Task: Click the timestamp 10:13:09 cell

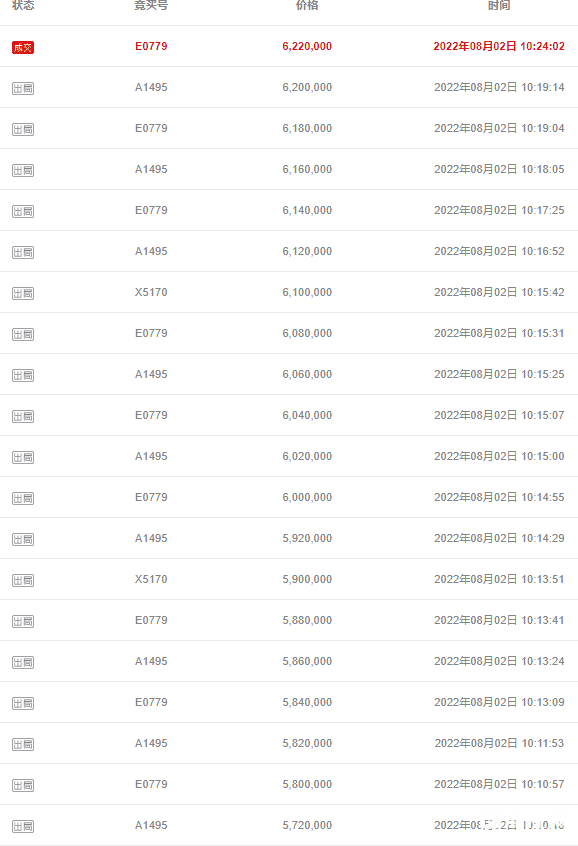Action: [x=499, y=702]
